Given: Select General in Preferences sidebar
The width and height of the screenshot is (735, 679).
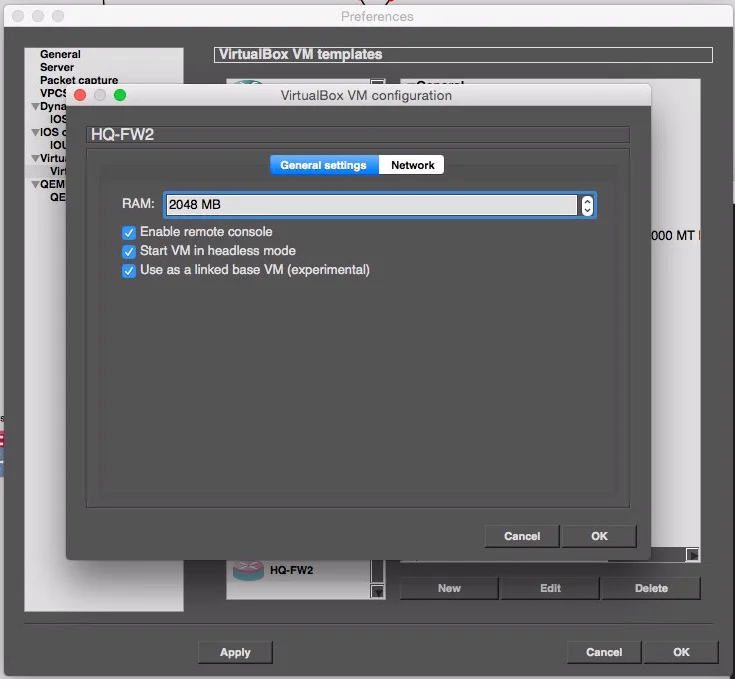Looking at the screenshot, I should (60, 54).
